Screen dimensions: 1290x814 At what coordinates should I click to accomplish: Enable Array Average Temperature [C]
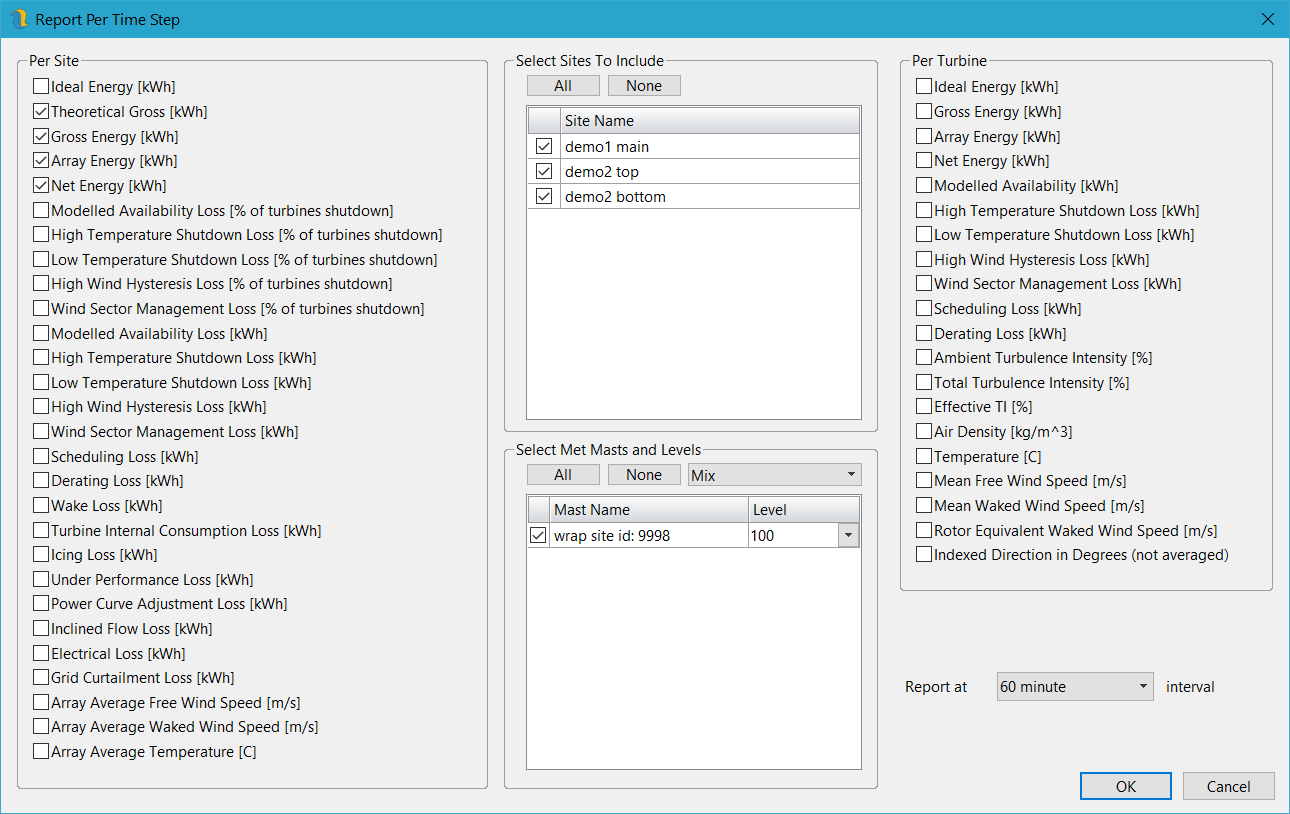pos(41,752)
